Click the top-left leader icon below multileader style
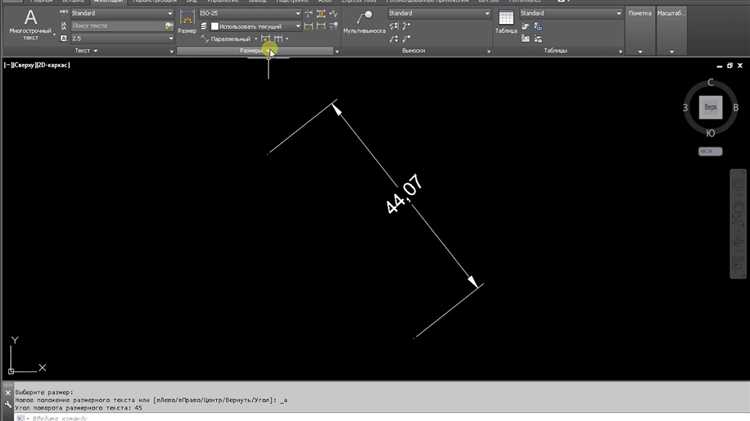This screenshot has height=421, width=750. tap(394, 26)
